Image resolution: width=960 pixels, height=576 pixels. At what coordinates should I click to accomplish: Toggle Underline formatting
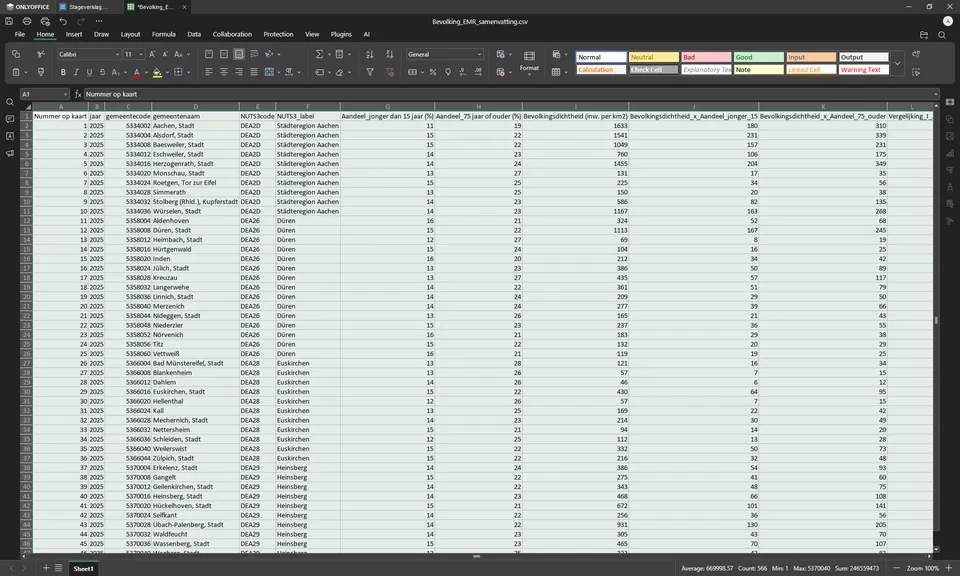click(89, 72)
